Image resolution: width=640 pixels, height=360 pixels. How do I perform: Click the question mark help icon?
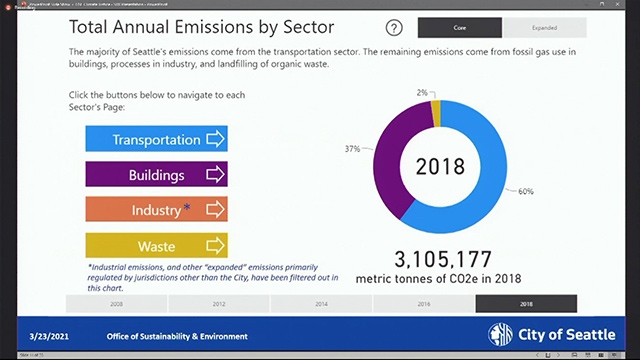[394, 28]
